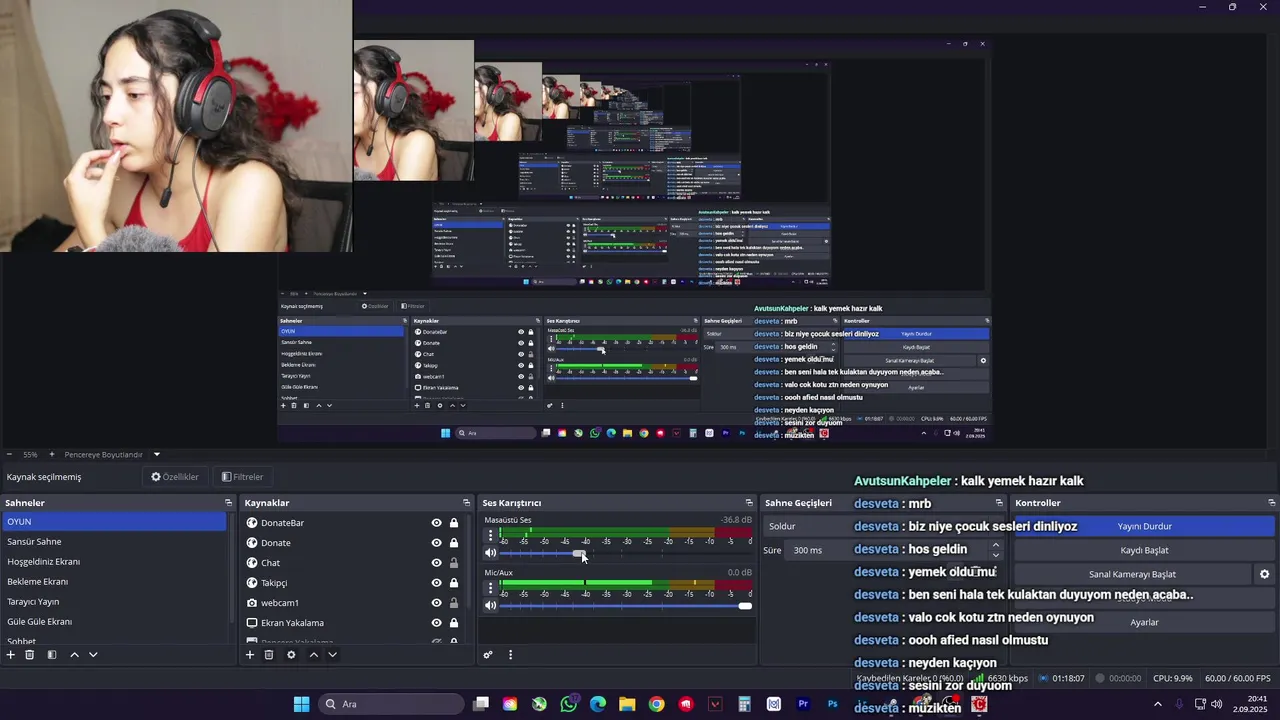
Task: Hide the DonateBar source with eye icon
Action: [436, 523]
